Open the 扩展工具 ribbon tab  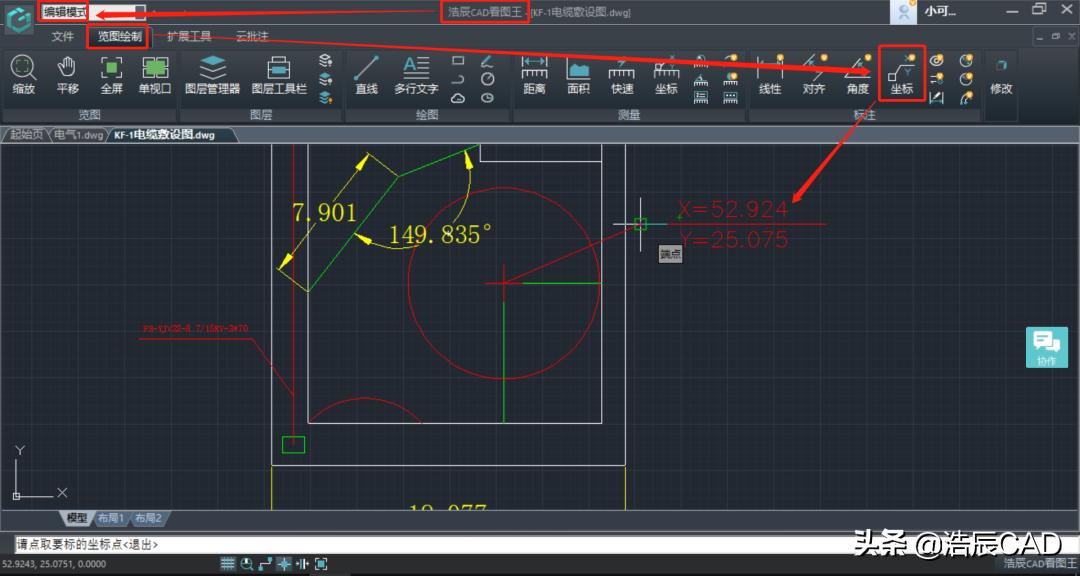(189, 37)
